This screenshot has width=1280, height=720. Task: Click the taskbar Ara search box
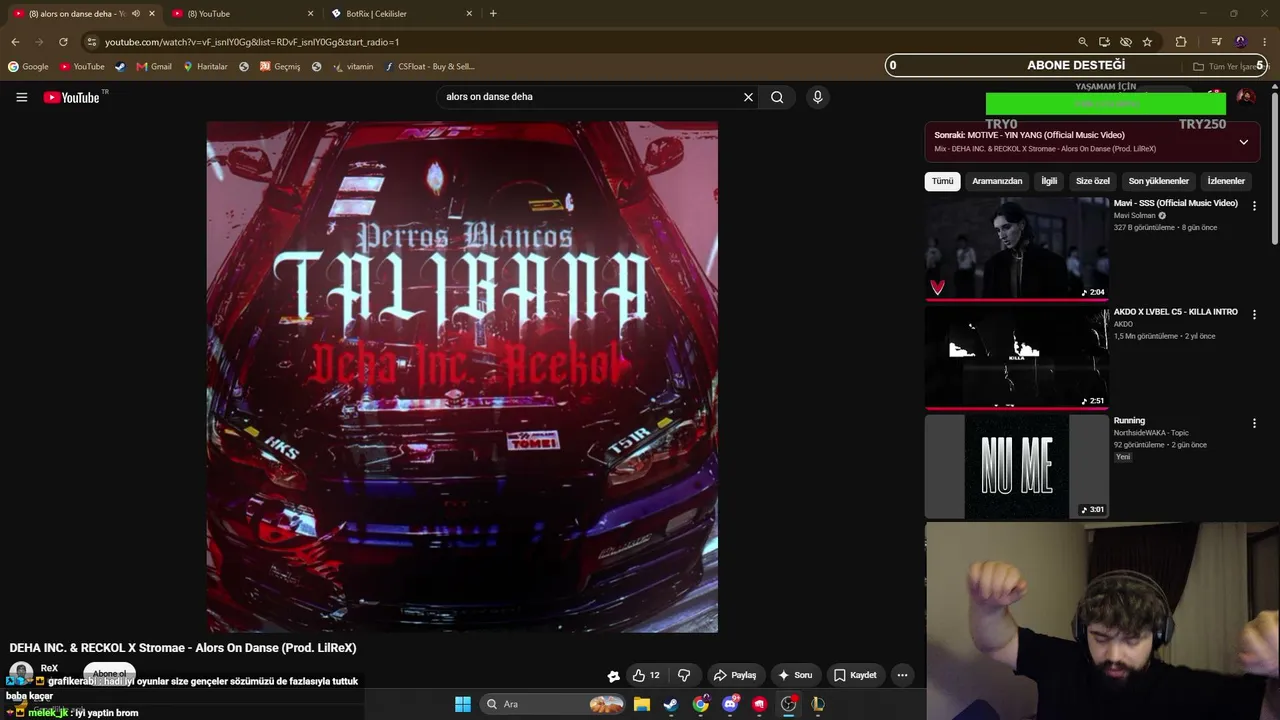click(x=552, y=704)
